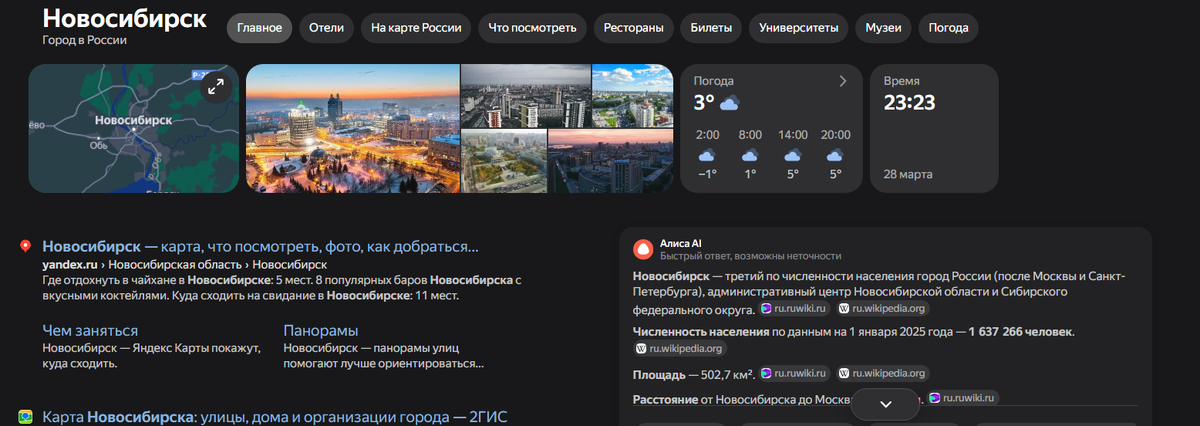
Task: Open the gray-sky high-rise skyline photo
Action: pos(525,96)
